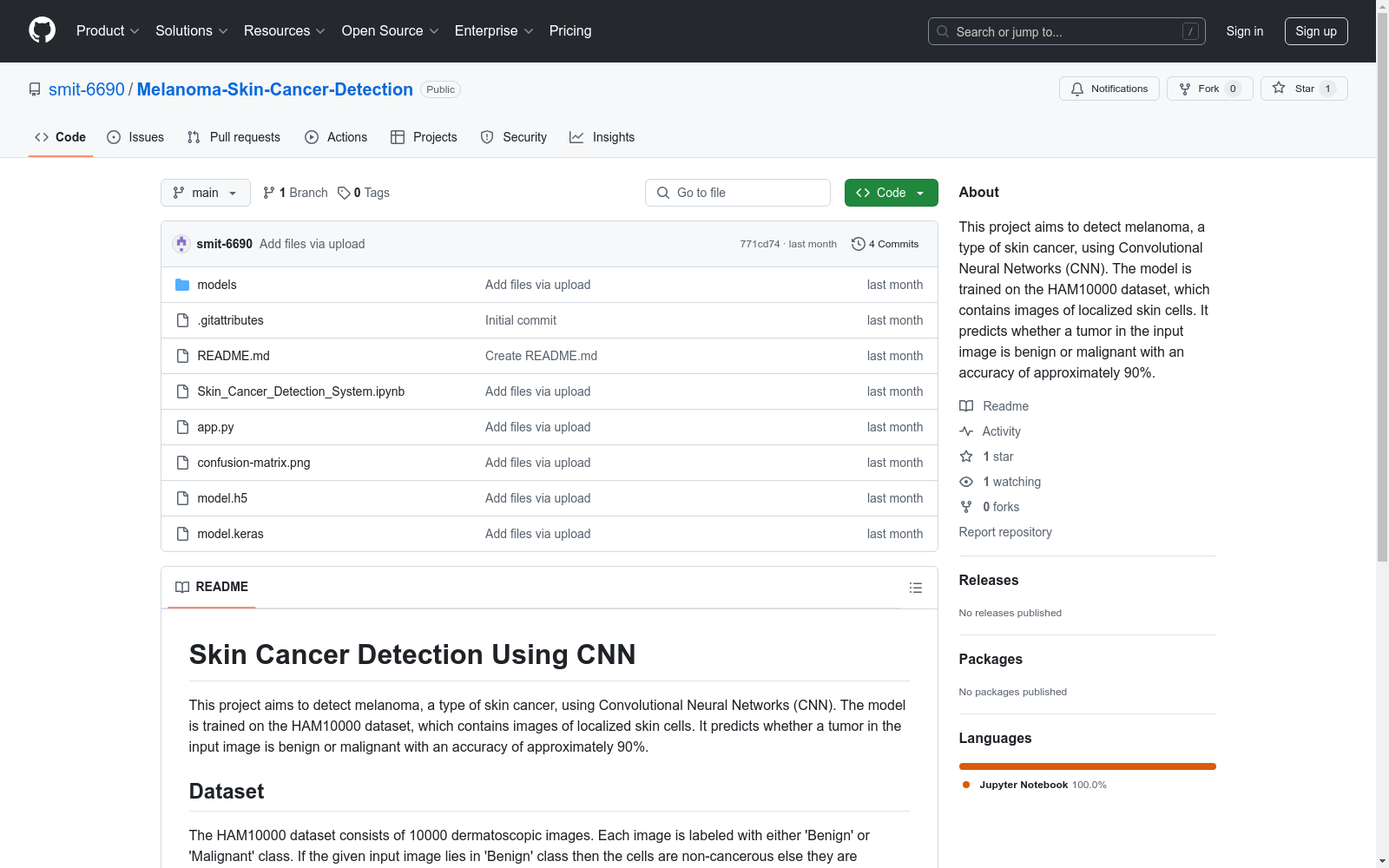Select the README tab header
The image size is (1389, 868).
[x=212, y=587]
